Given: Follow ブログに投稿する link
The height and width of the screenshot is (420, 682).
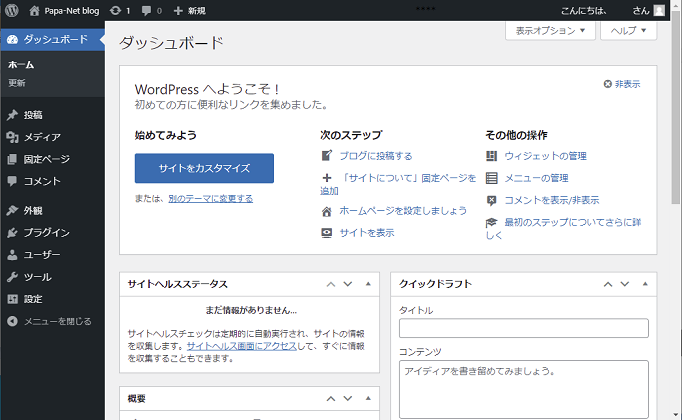Looking at the screenshot, I should [376, 156].
